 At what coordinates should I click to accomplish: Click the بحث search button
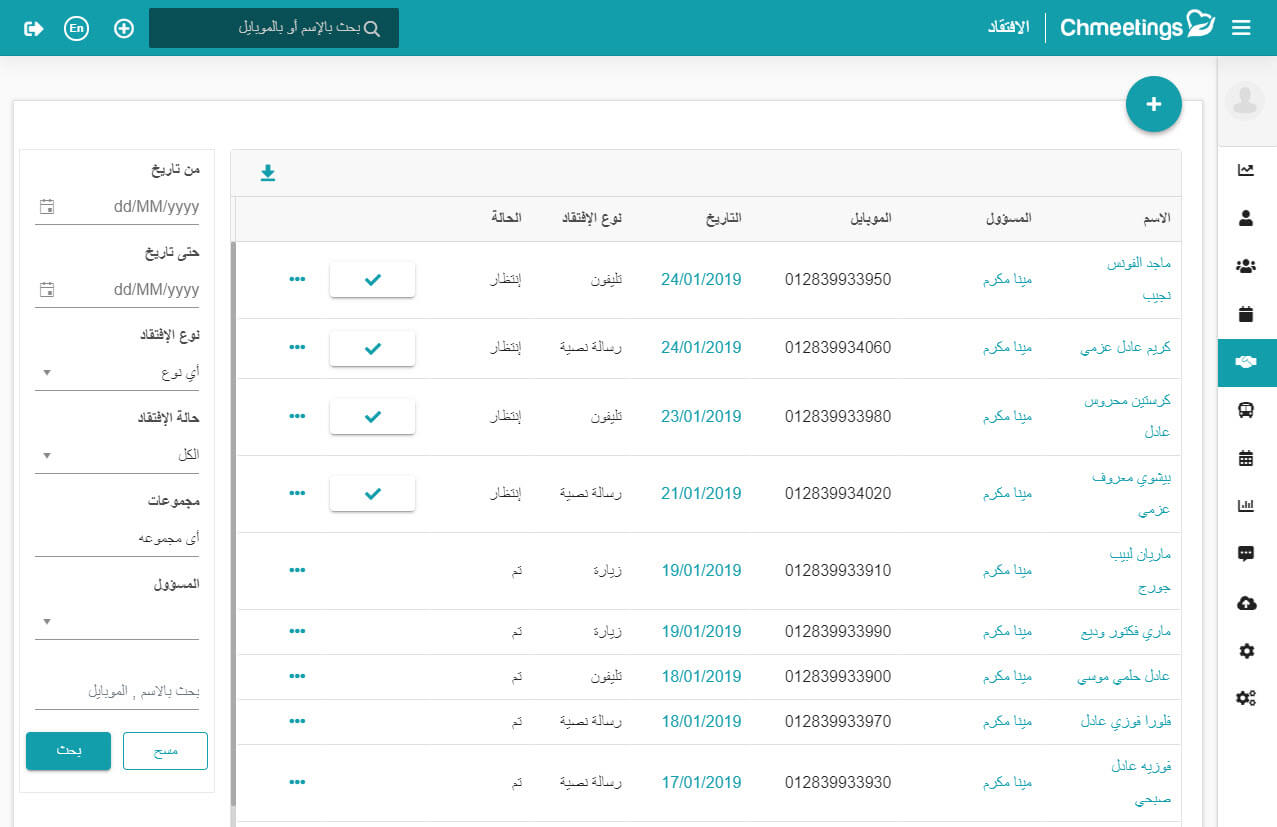68,751
